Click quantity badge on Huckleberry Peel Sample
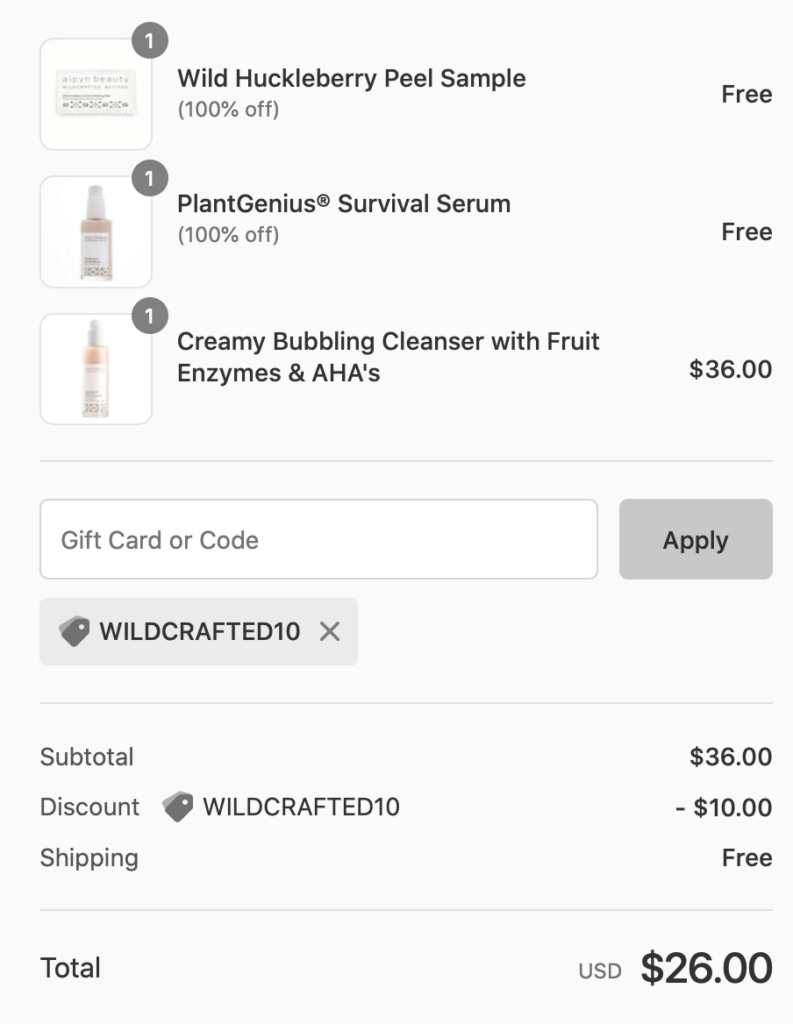Screen dimensions: 793x1024 tap(150, 41)
